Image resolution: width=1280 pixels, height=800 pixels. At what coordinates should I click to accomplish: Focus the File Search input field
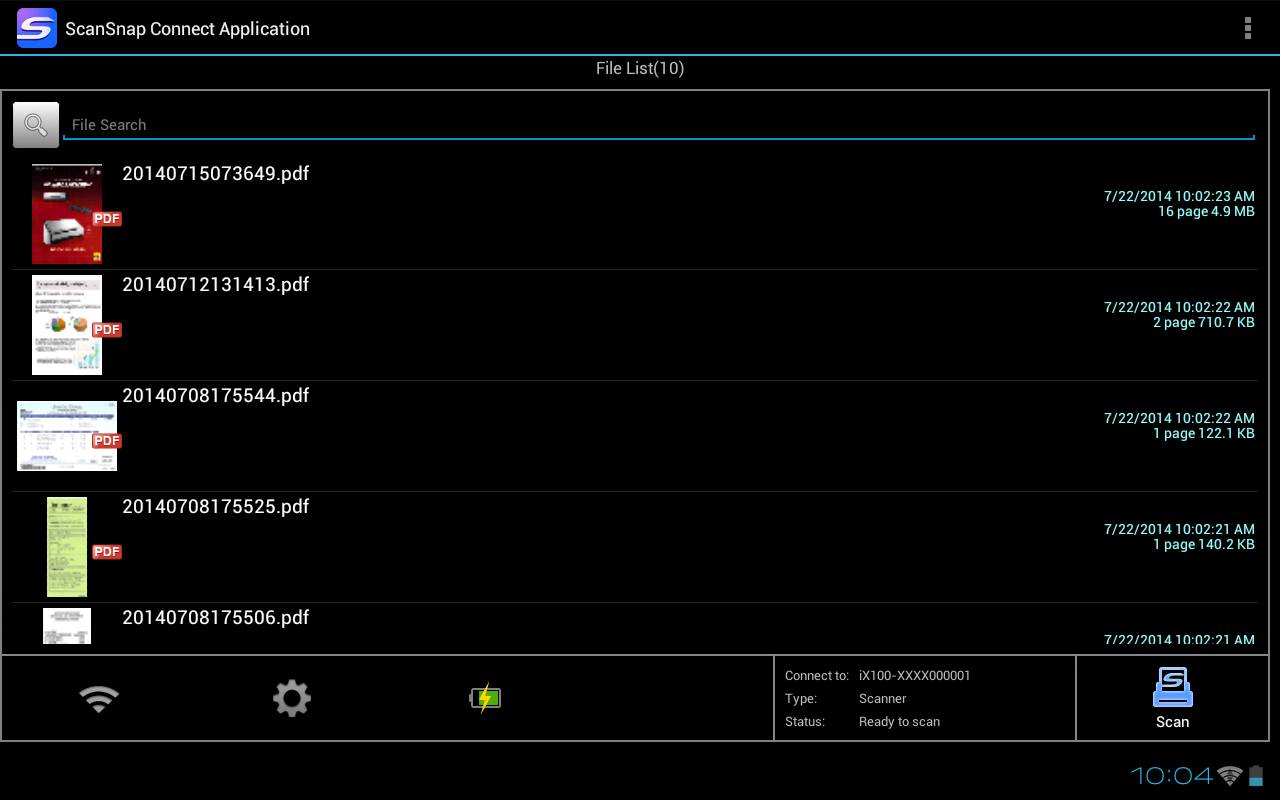click(x=659, y=125)
